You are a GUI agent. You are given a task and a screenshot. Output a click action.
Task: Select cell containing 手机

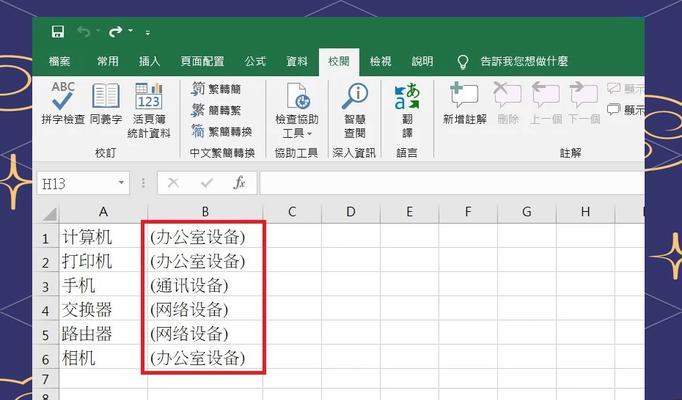(103, 285)
